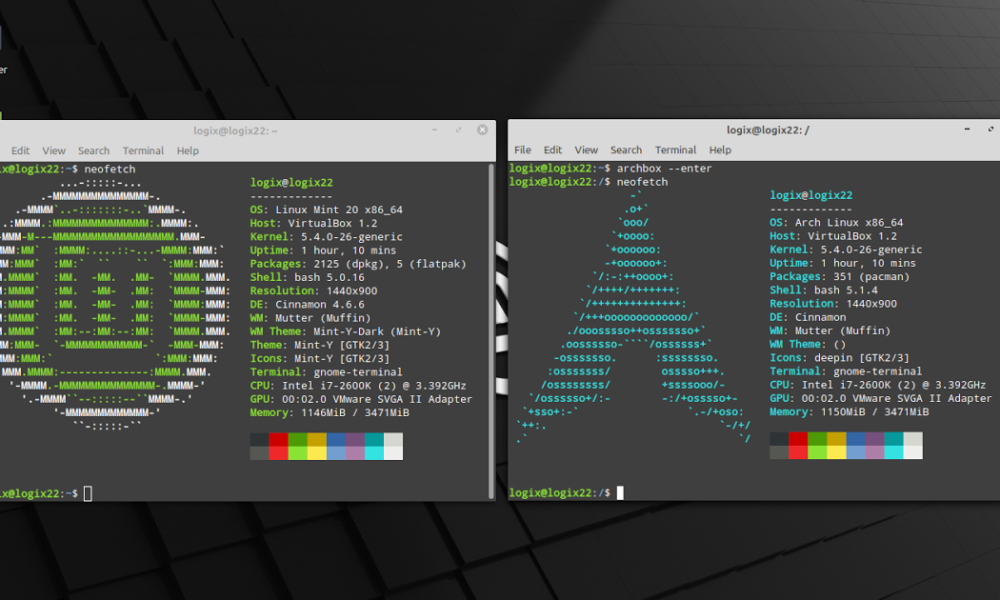1000x600 pixels.
Task: Click 'archbox --enter' command text
Action: pyautogui.click(x=664, y=168)
